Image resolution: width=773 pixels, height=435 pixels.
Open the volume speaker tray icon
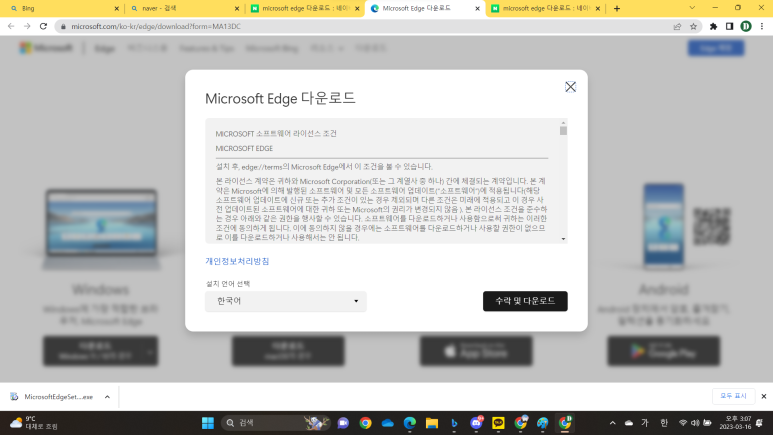695,423
